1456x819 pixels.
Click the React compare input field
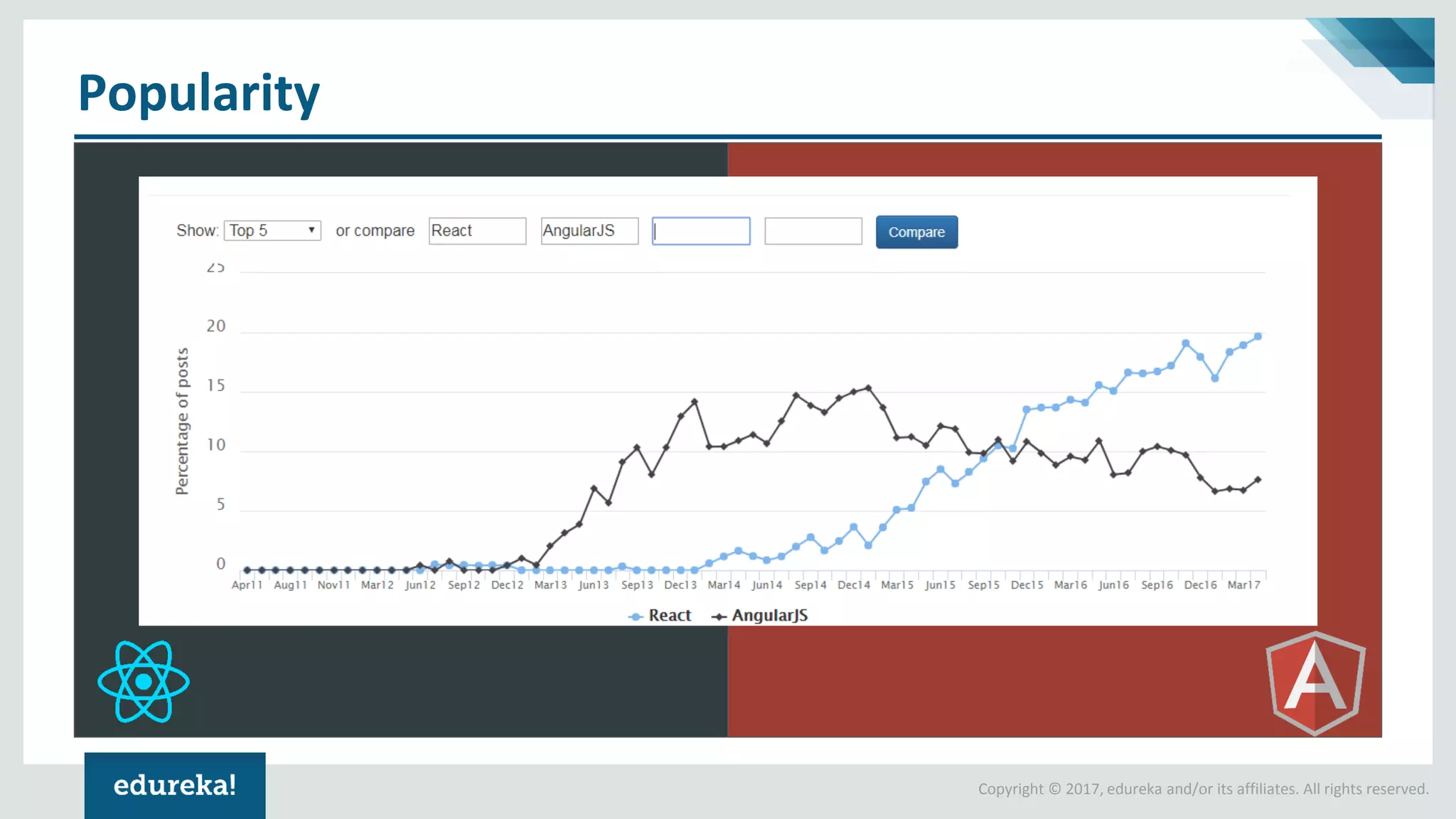[477, 231]
